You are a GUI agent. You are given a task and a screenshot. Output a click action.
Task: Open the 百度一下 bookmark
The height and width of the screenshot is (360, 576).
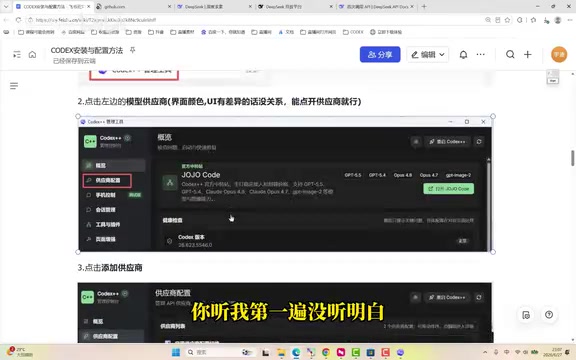tap(223, 32)
